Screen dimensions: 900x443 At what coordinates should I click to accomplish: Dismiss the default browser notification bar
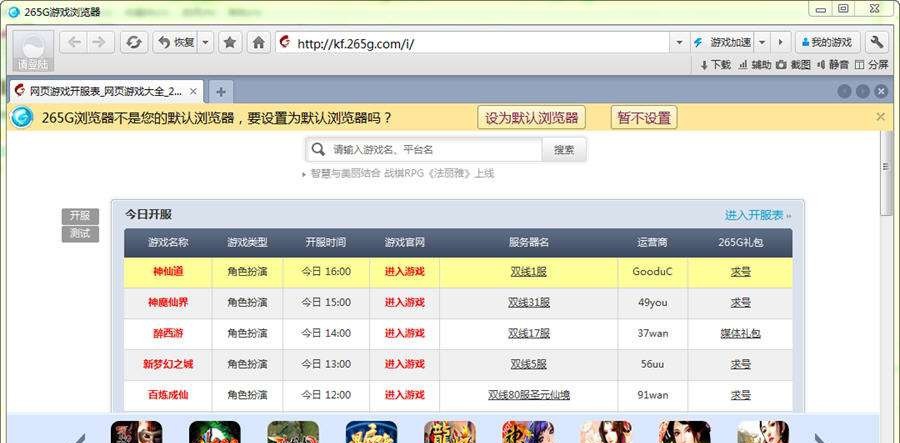880,117
